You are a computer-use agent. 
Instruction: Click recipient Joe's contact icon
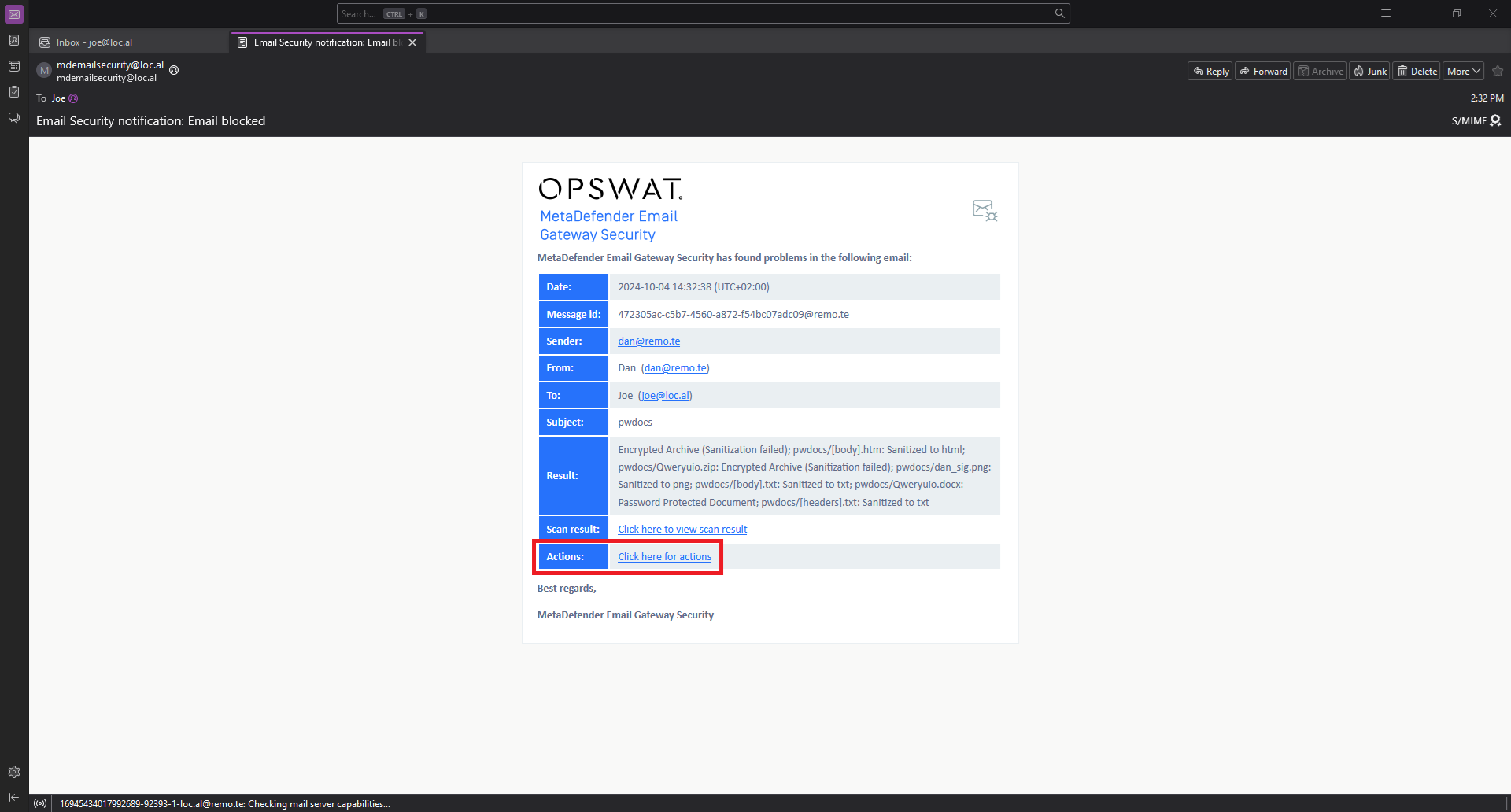tap(73, 98)
